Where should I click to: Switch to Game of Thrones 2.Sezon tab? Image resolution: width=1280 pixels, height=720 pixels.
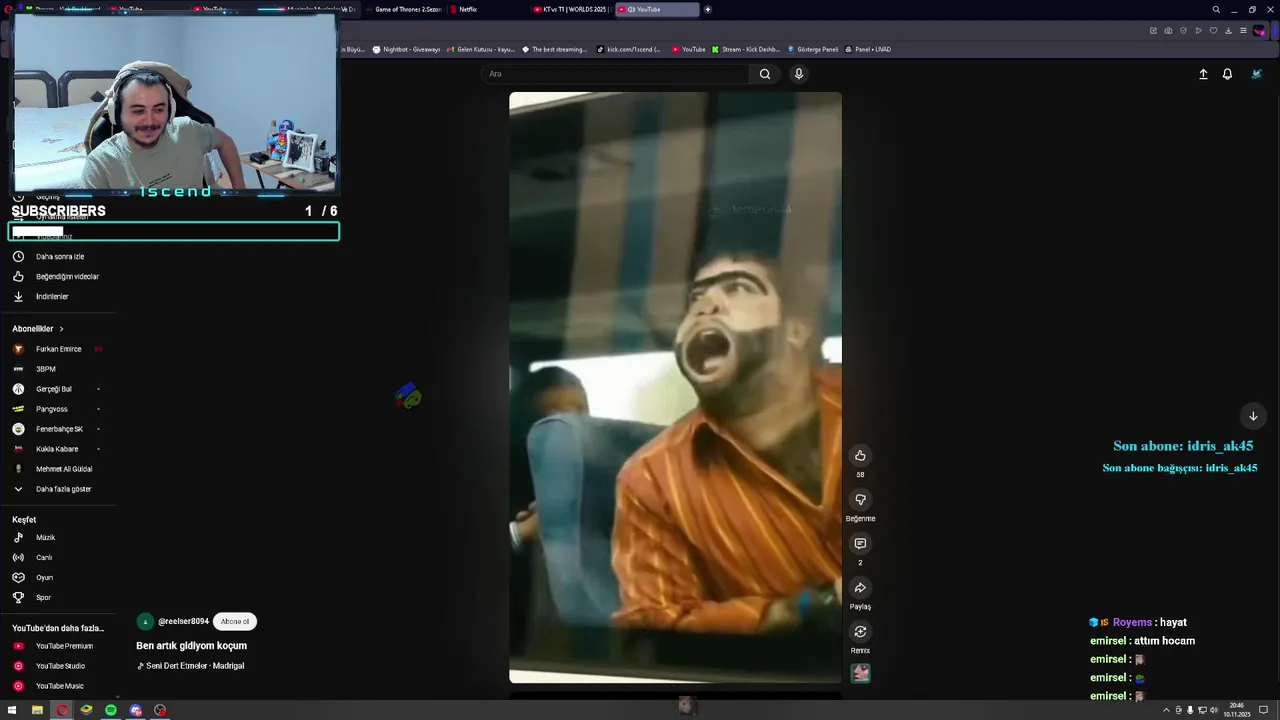[x=404, y=9]
